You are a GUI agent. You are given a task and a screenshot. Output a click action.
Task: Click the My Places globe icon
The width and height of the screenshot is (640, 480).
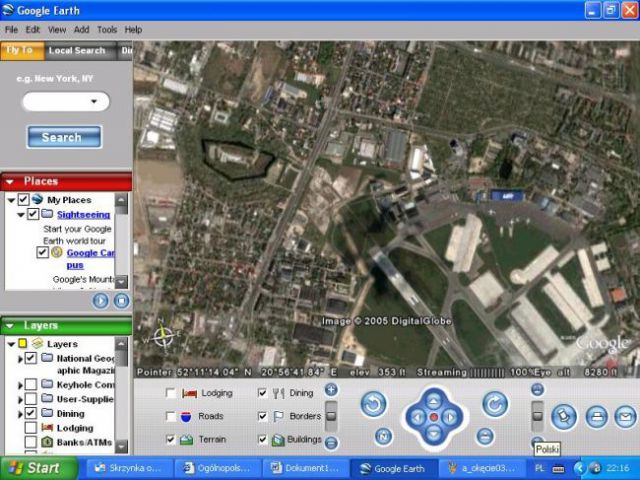point(38,200)
